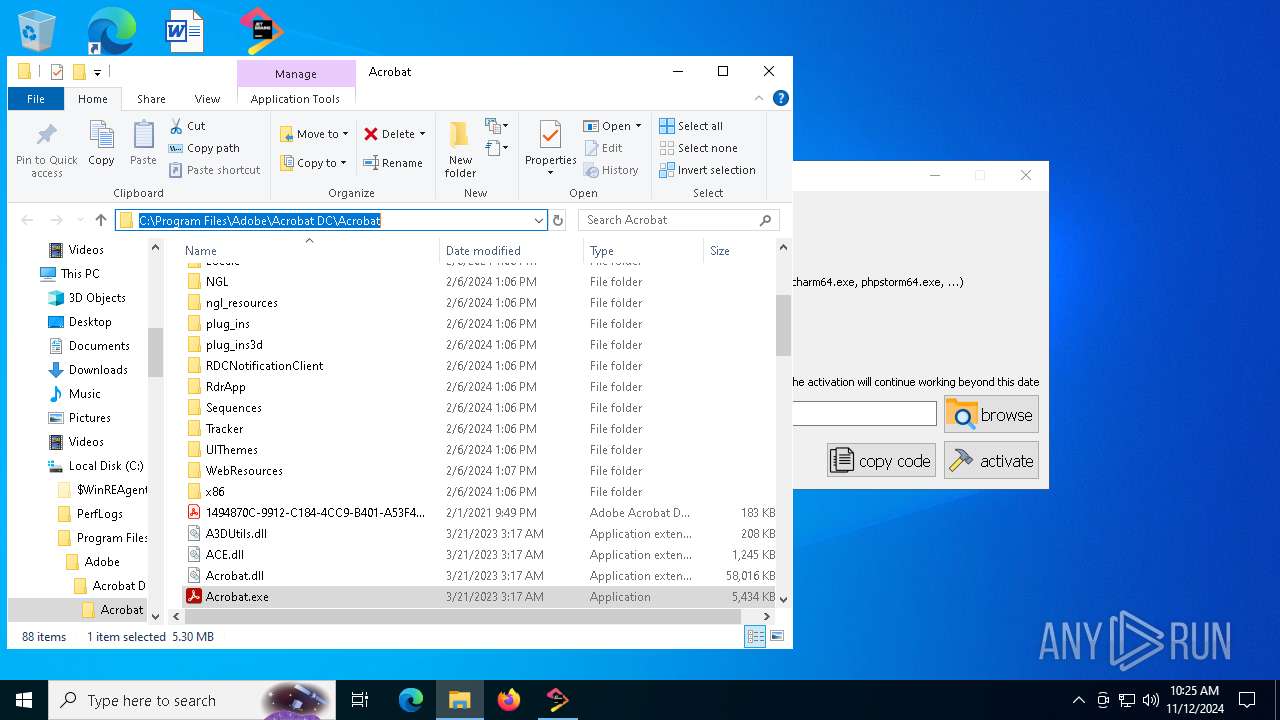
Task: Select the Acrobat.exe file
Action: (479, 597)
